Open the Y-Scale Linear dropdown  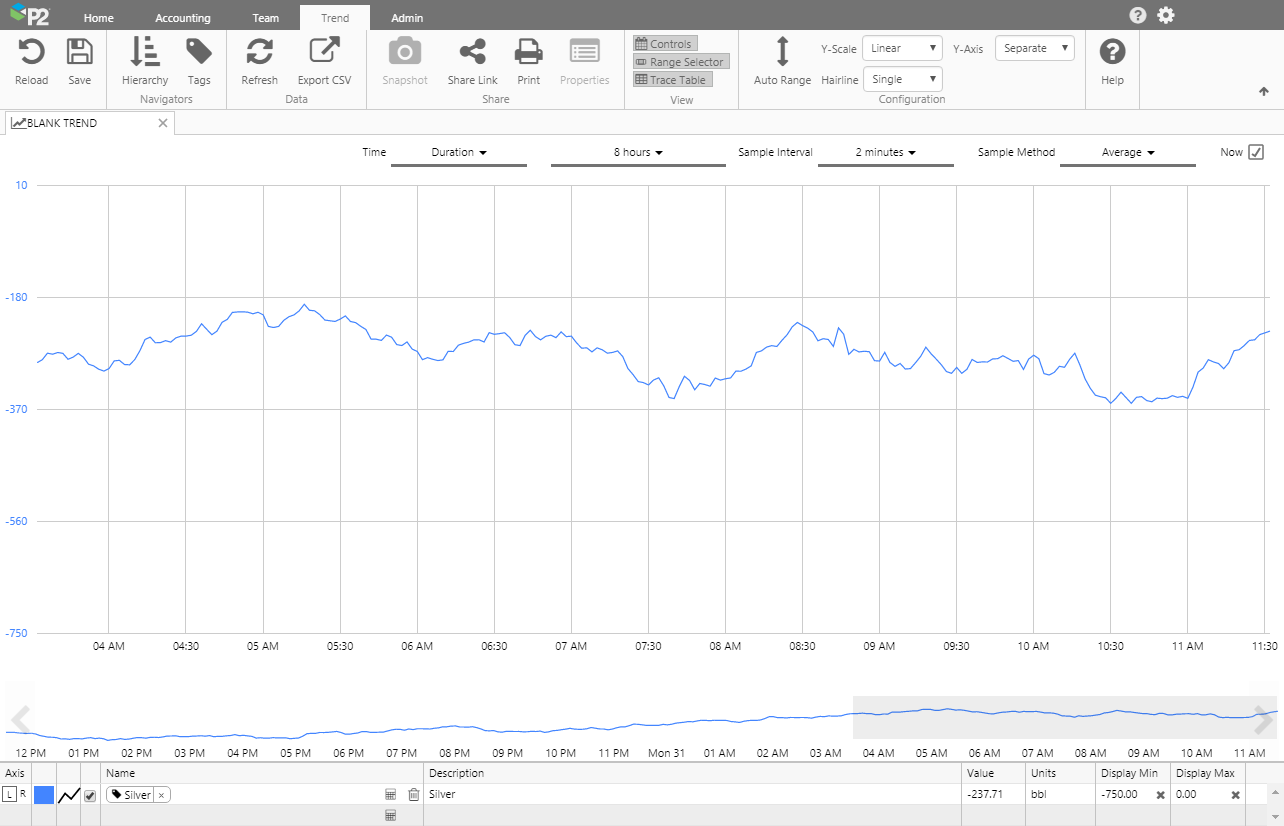[x=902, y=48]
